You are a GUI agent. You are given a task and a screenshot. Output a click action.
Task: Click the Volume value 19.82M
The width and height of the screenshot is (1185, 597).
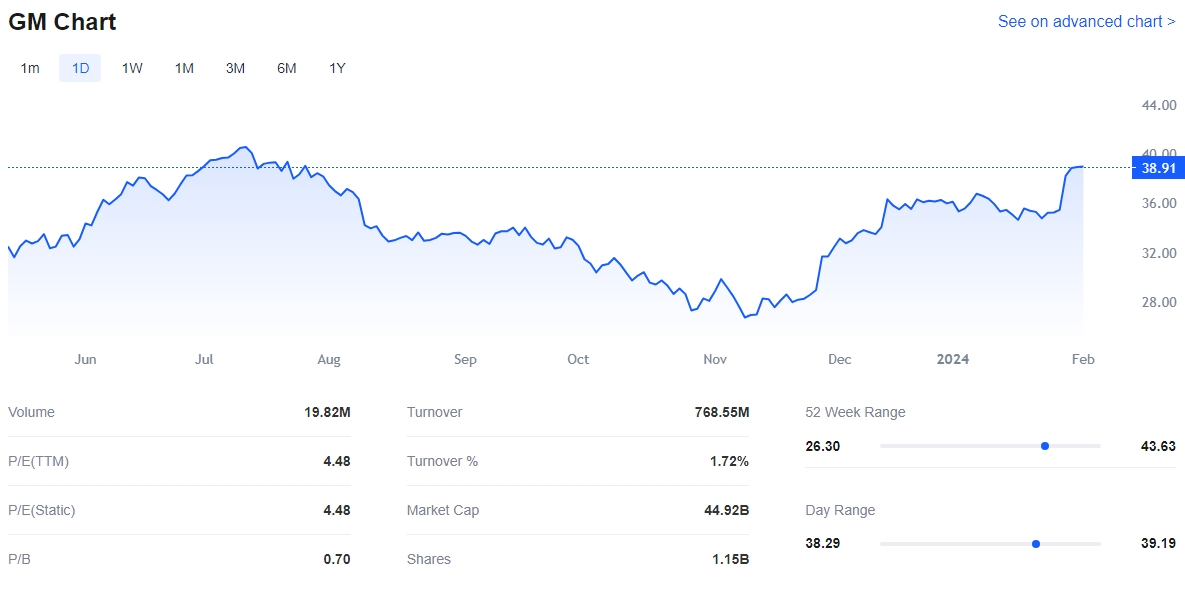pos(329,412)
